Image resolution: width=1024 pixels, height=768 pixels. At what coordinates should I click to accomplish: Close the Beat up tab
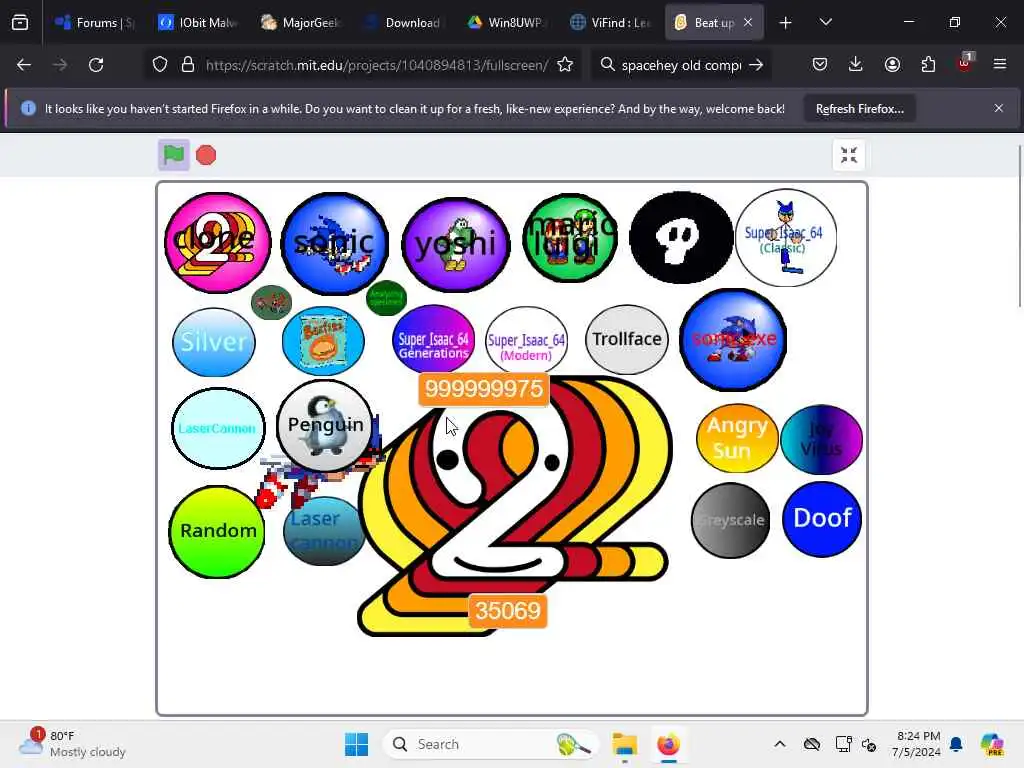(748, 22)
